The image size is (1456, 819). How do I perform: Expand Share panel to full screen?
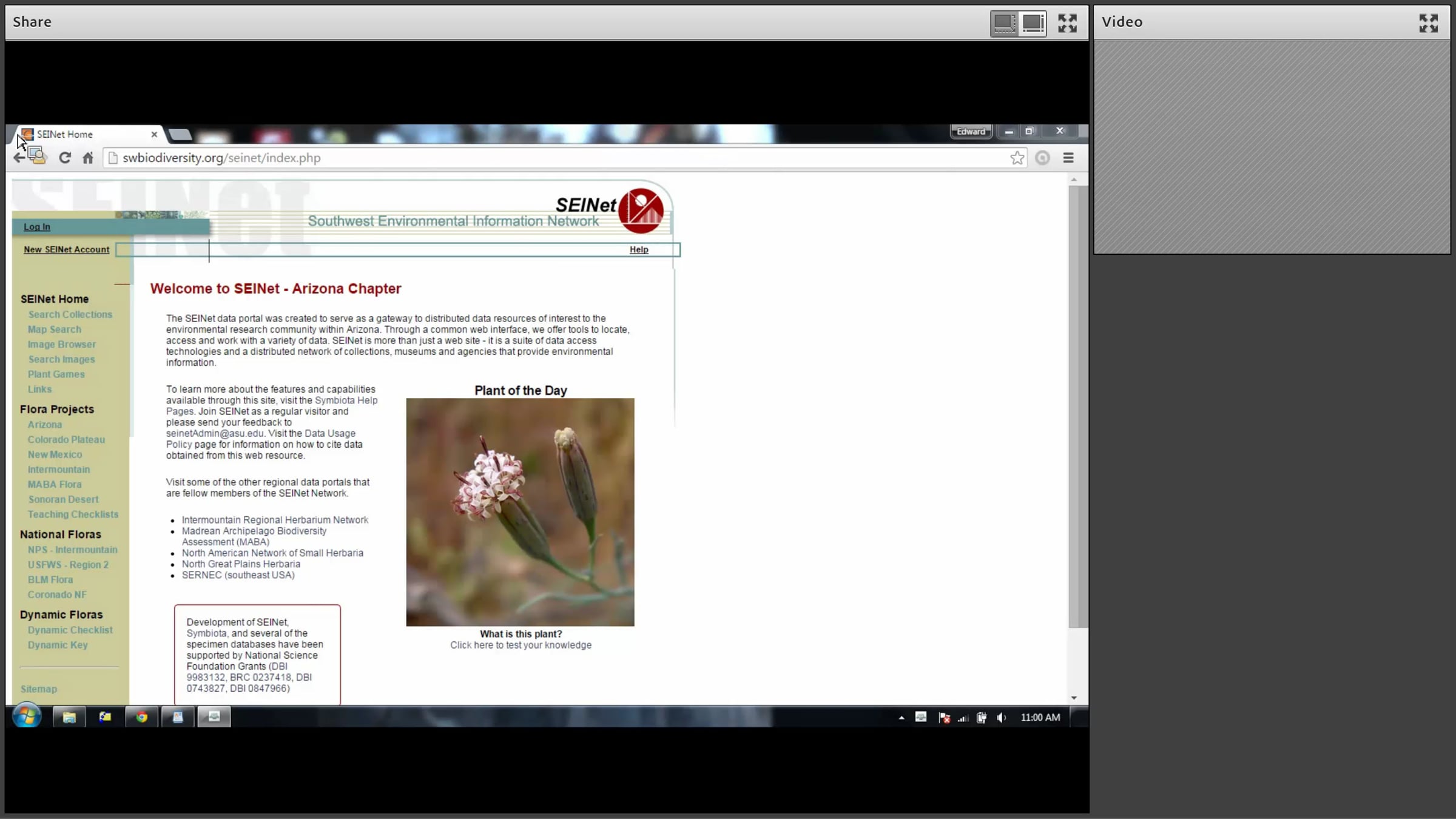pyautogui.click(x=1067, y=23)
